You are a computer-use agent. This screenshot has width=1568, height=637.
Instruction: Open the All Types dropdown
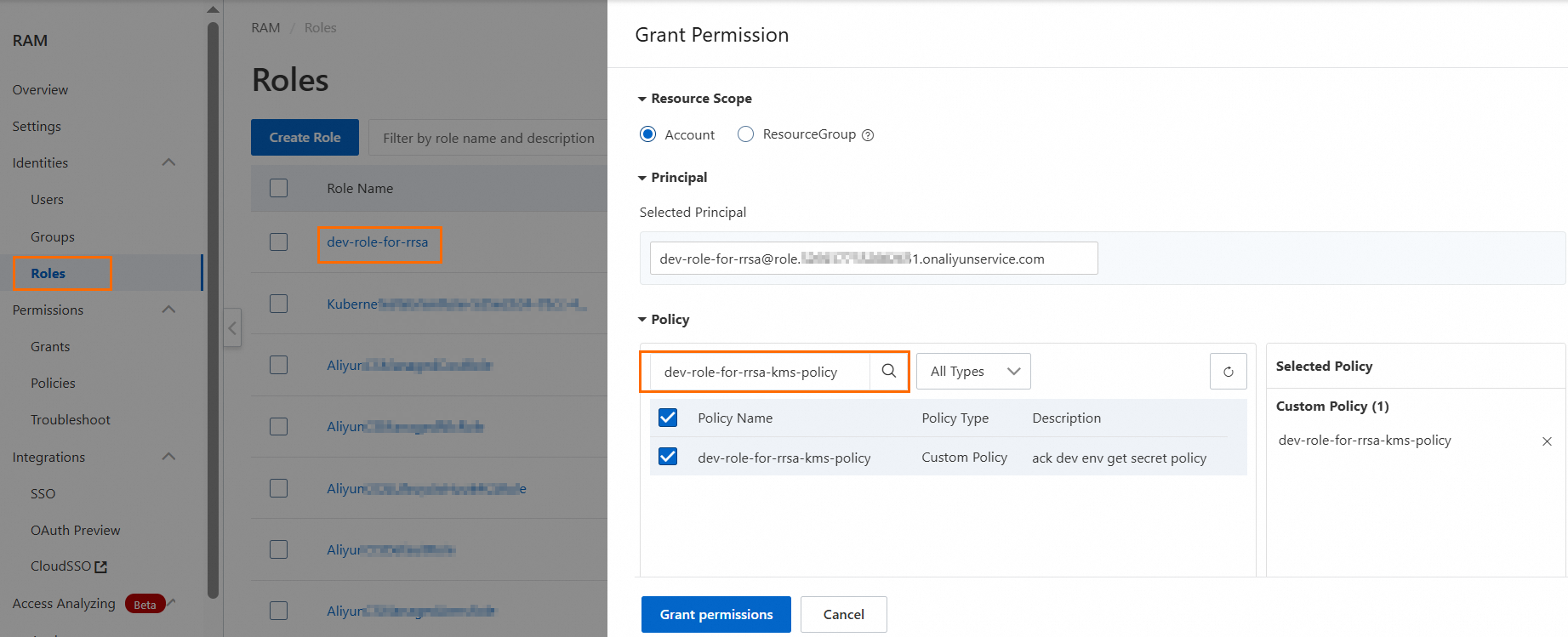973,372
